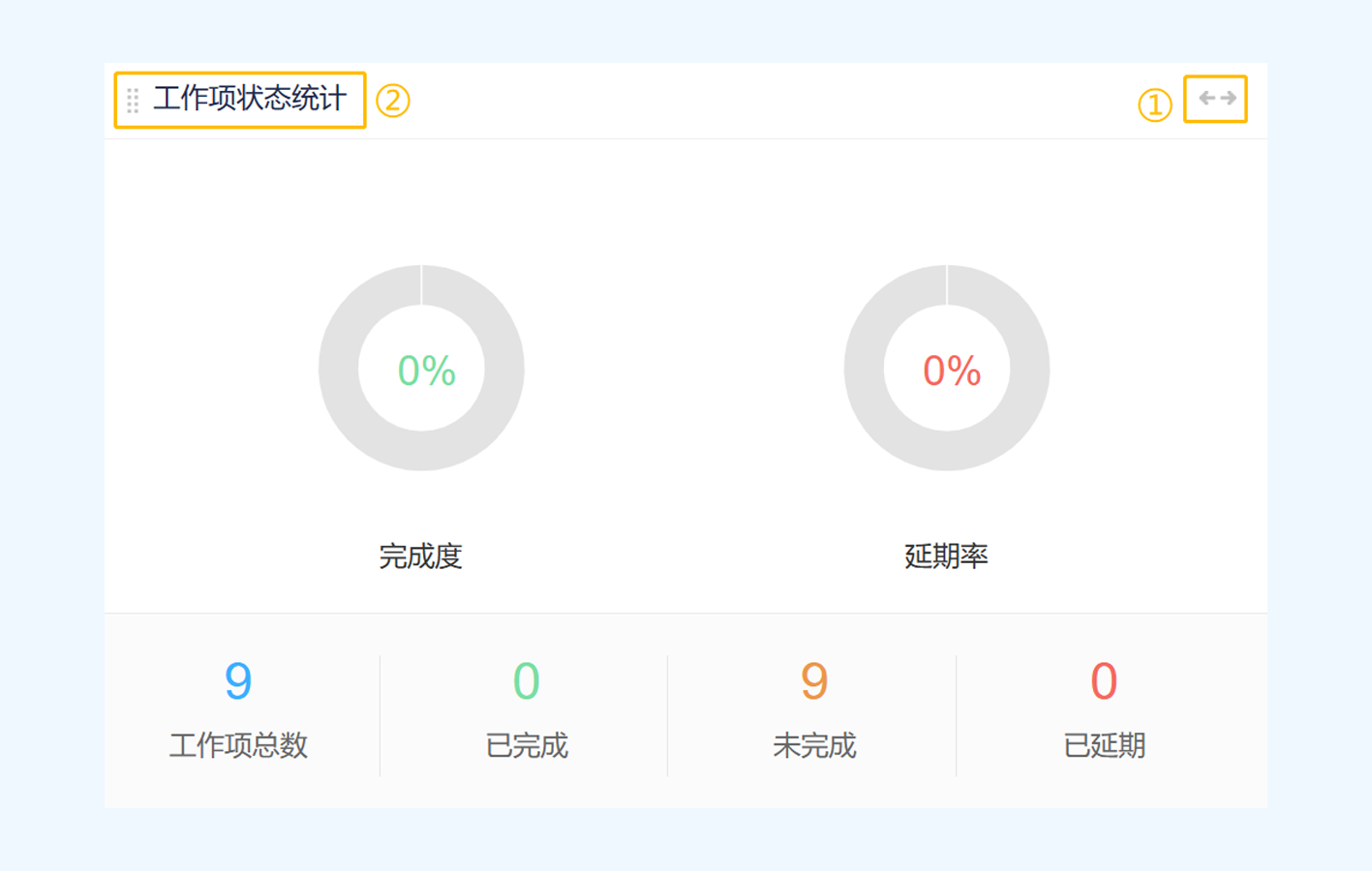Click the green 0% completion value
Image resolution: width=1372 pixels, height=871 pixels.
coord(426,371)
